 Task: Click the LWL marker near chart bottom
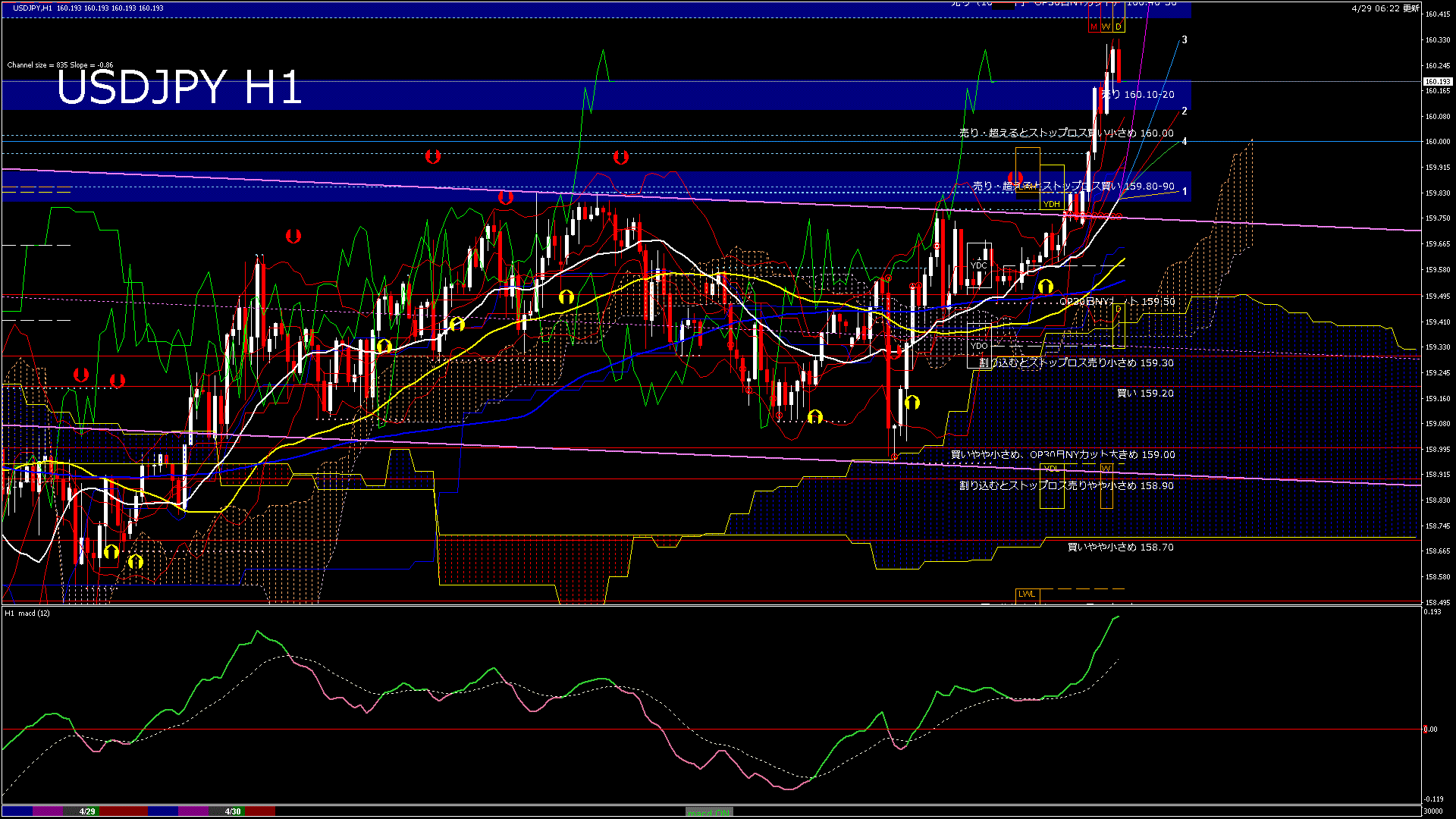tap(1026, 594)
